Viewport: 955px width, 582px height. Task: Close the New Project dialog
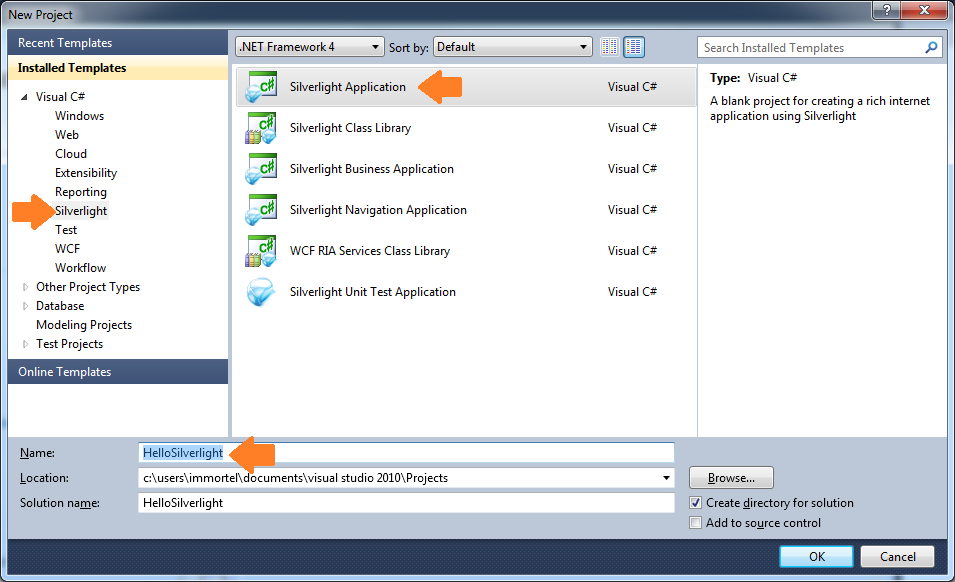[x=924, y=10]
